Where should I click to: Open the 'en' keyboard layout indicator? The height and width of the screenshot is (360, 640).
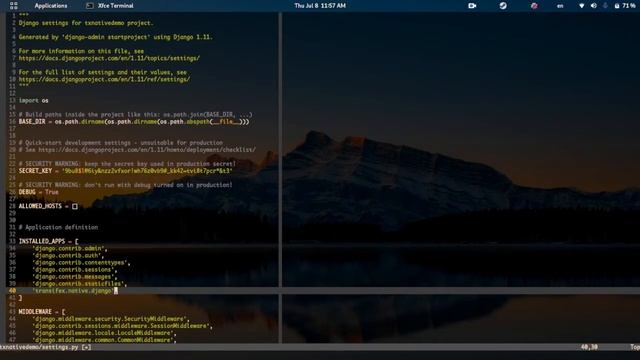click(x=560, y=6)
